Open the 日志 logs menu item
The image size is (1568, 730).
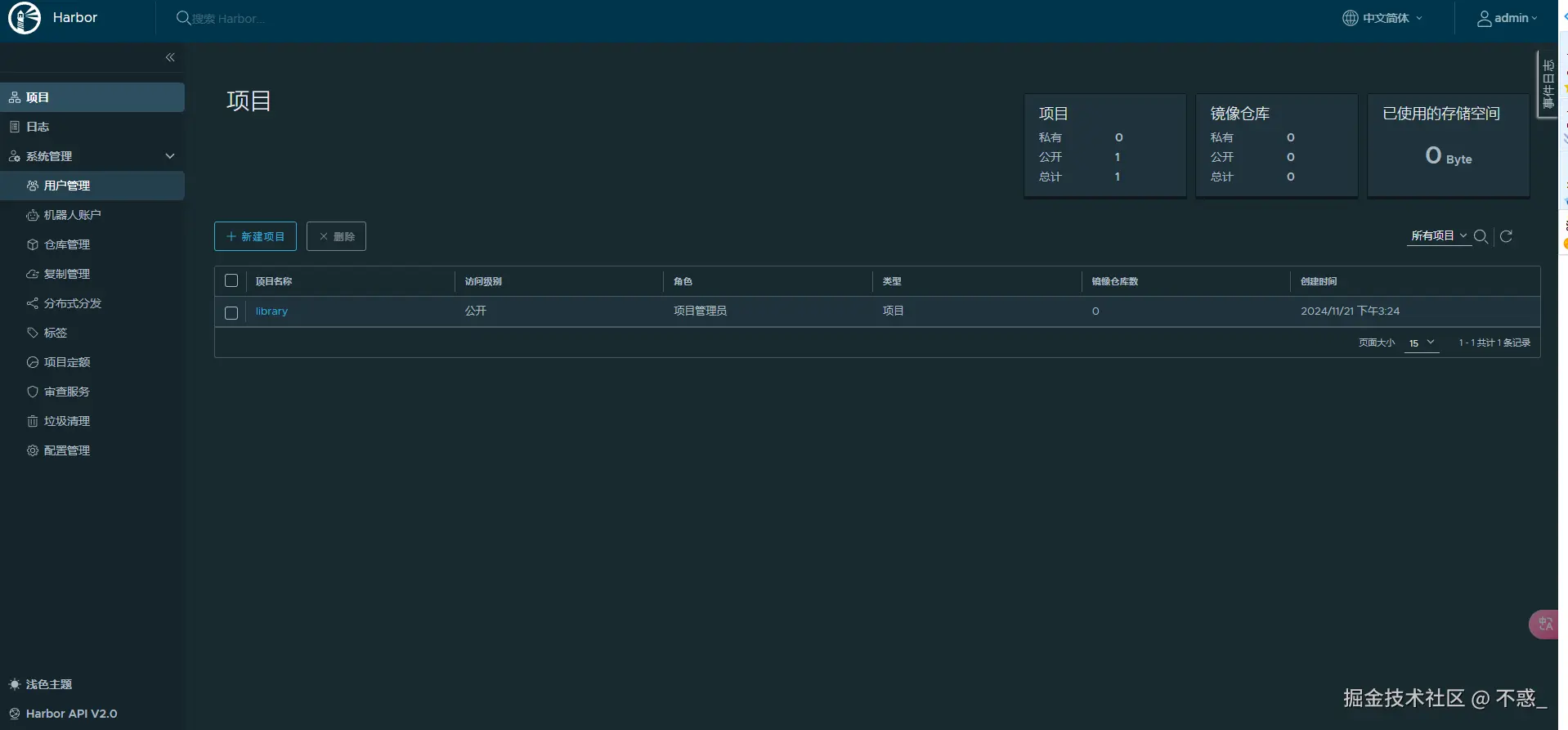coord(92,127)
